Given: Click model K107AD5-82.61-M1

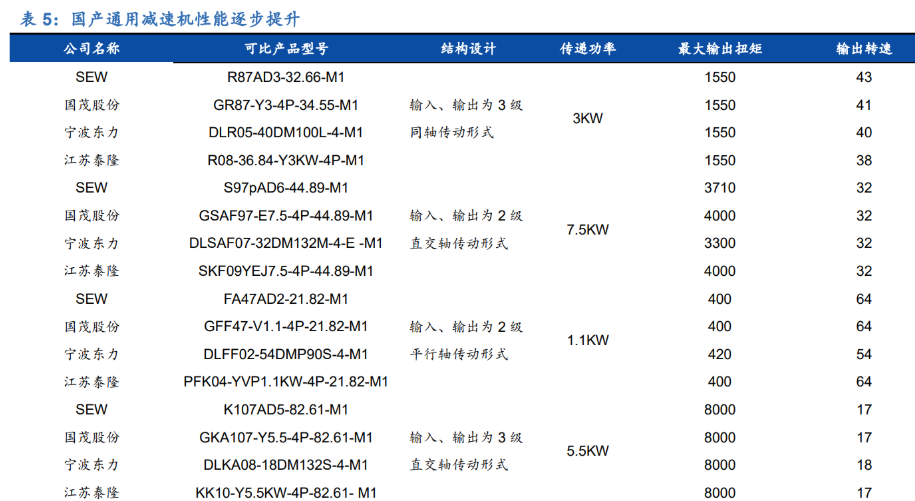Looking at the screenshot, I should [x=286, y=409].
